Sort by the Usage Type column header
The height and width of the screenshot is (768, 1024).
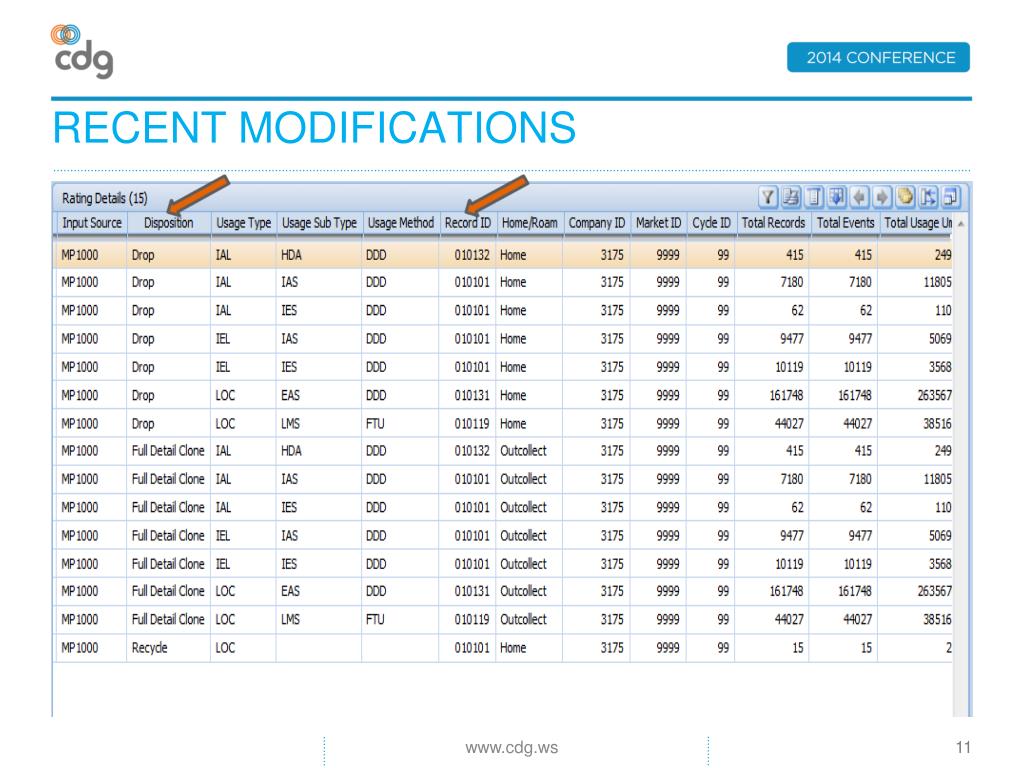244,223
